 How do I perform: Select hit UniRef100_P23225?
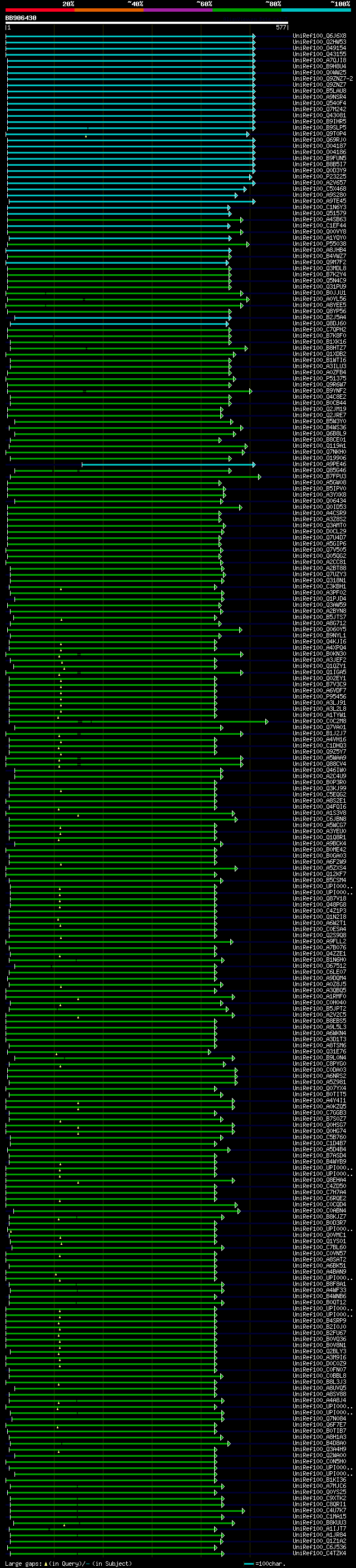319,176
